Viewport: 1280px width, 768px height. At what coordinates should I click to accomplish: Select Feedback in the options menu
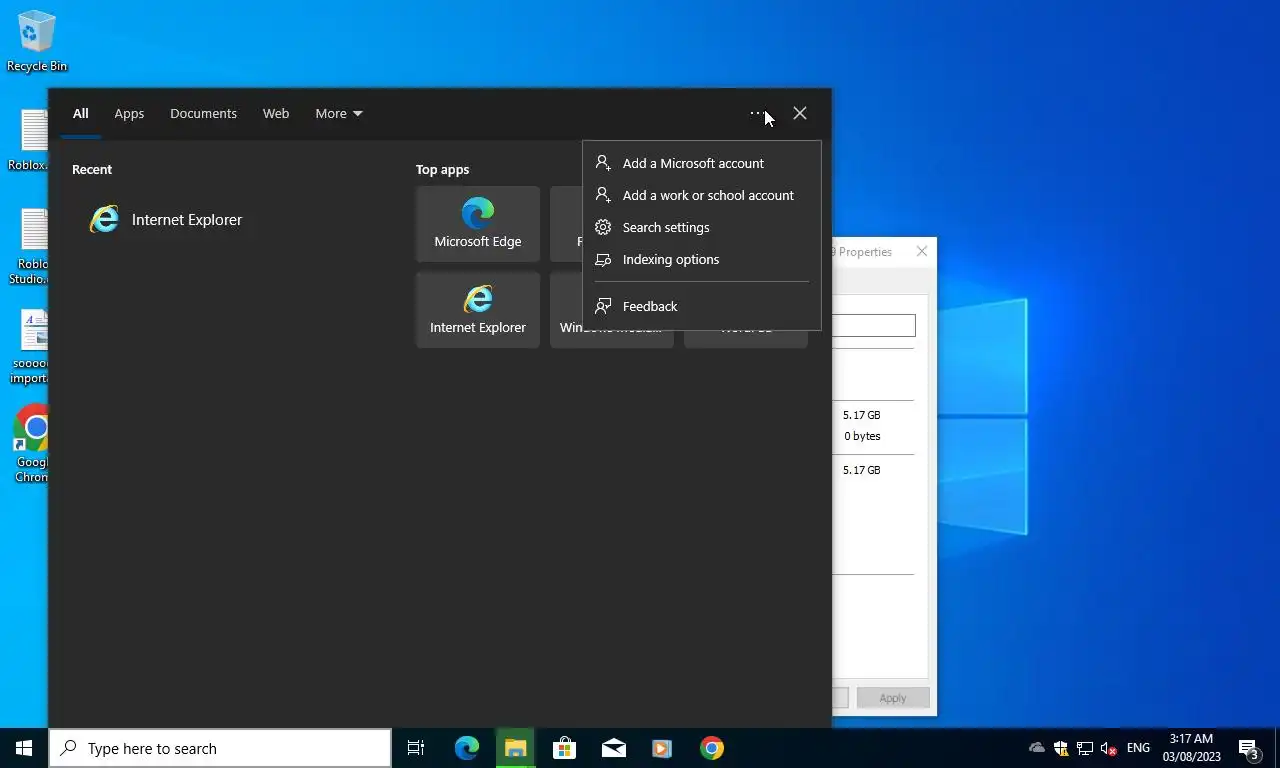pos(702,306)
